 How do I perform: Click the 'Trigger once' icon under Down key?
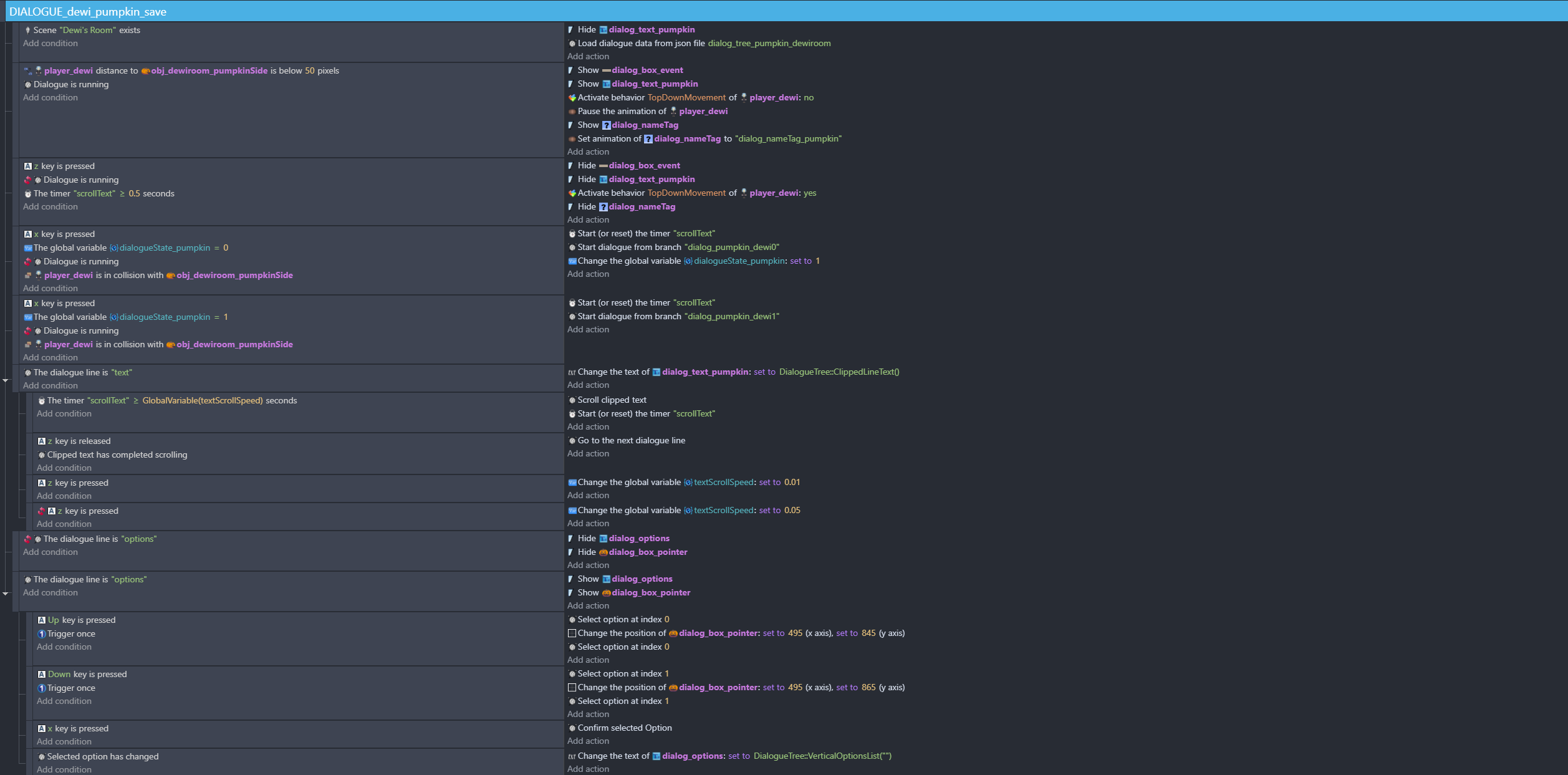pyautogui.click(x=42, y=688)
